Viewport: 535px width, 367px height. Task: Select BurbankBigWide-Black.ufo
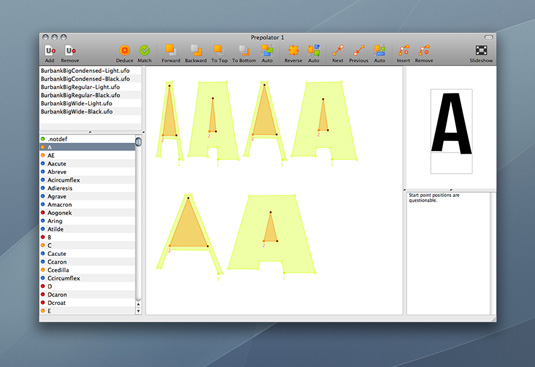(90, 112)
